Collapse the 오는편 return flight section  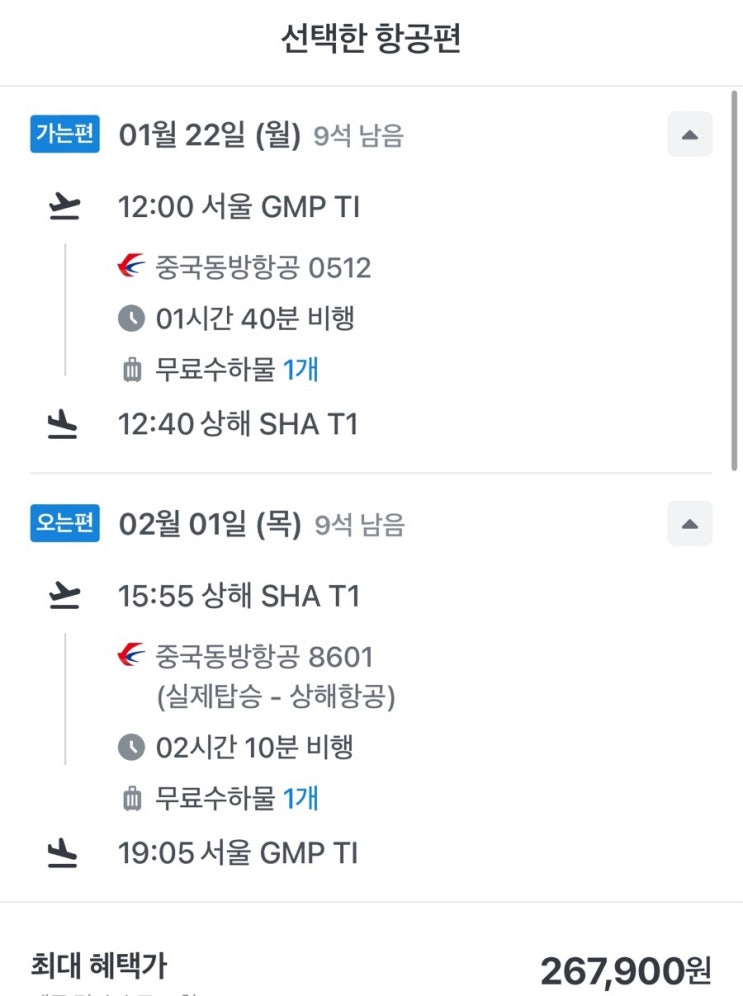pos(690,524)
